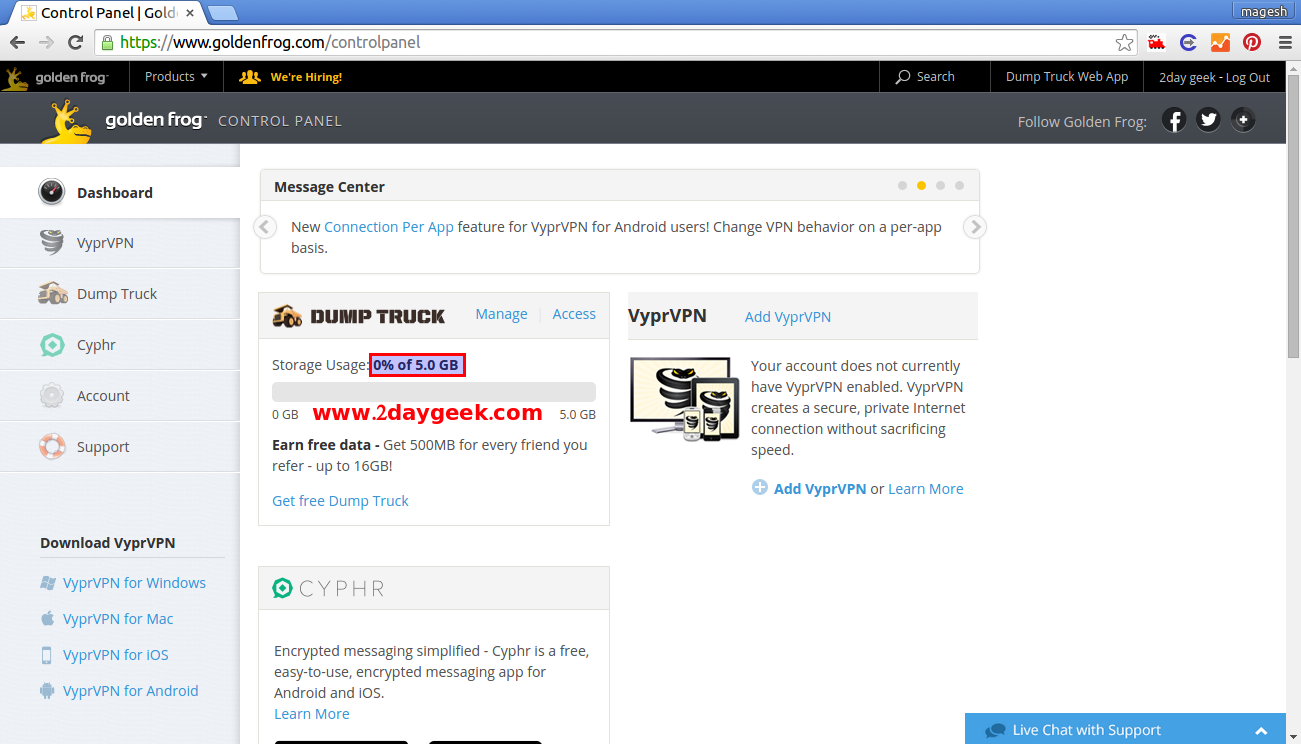1301x744 pixels.
Task: Click the We're Hiring! link
Action: [x=291, y=77]
